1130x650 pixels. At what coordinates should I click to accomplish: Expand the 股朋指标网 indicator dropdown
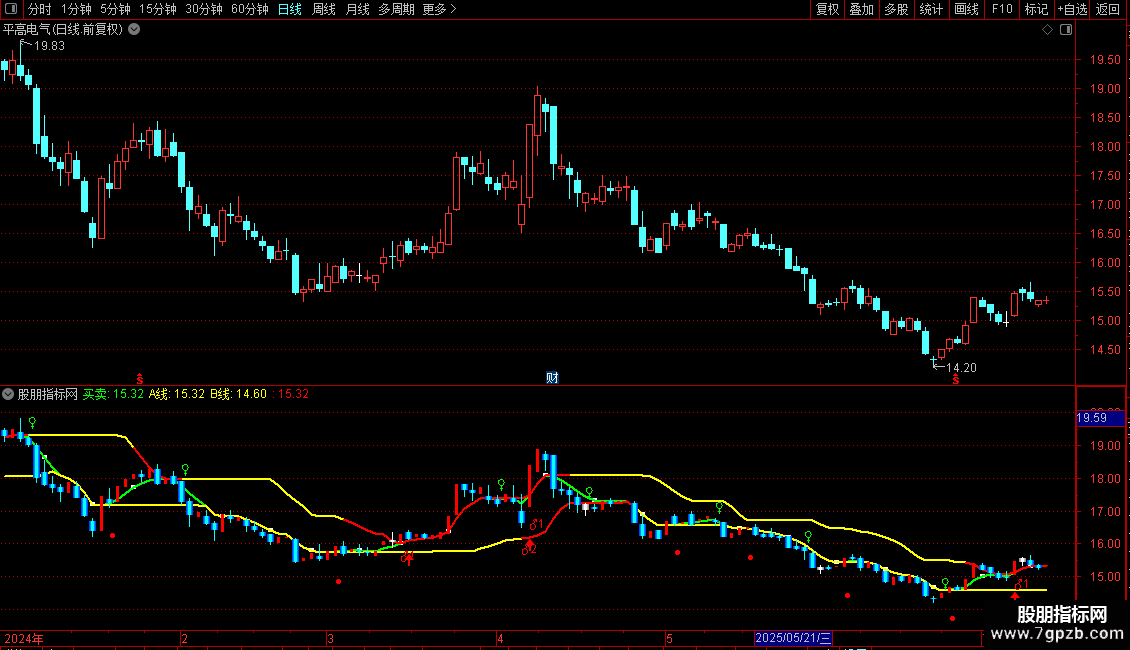tap(8, 394)
